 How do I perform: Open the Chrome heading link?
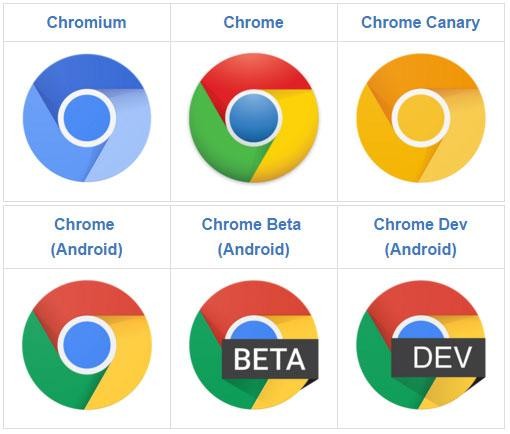coord(254,23)
